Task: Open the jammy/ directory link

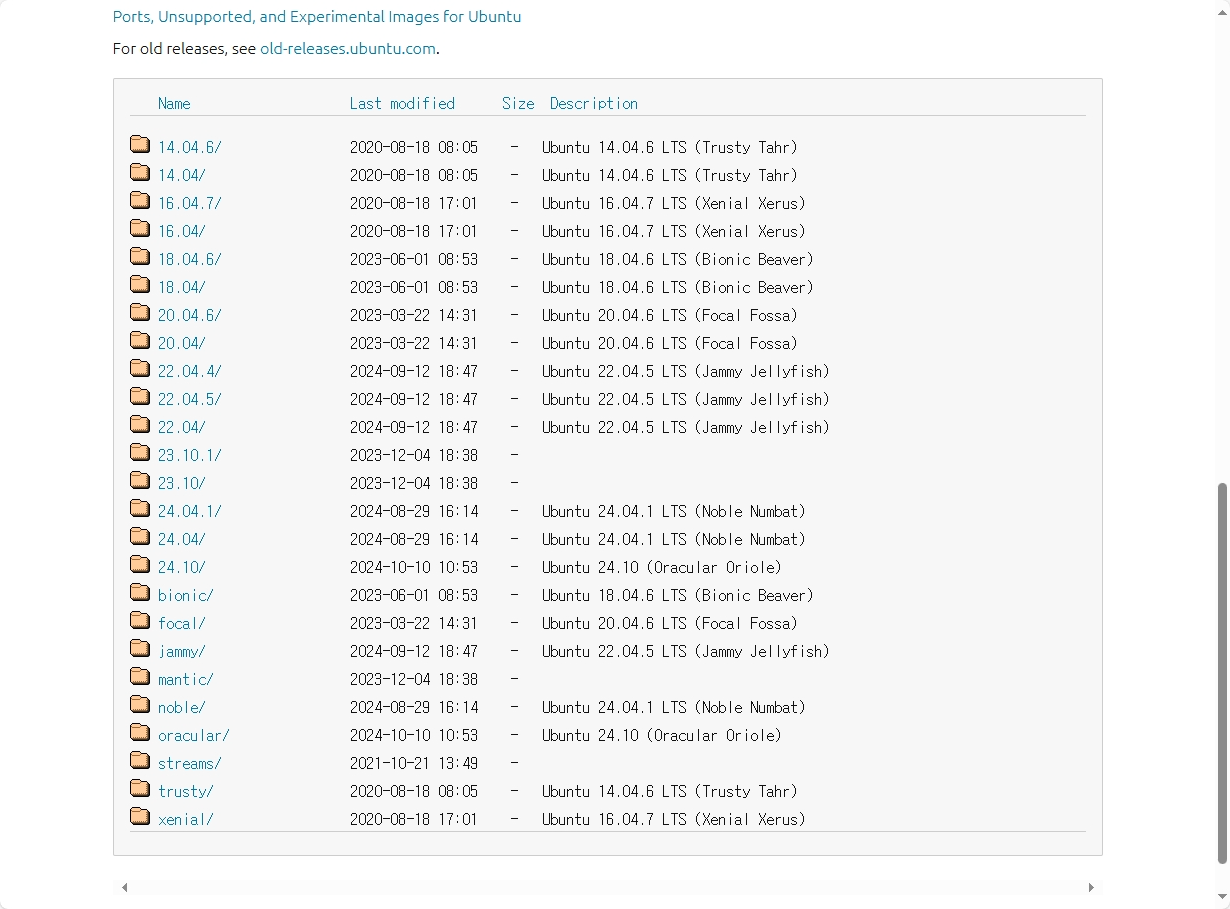Action: click(182, 651)
